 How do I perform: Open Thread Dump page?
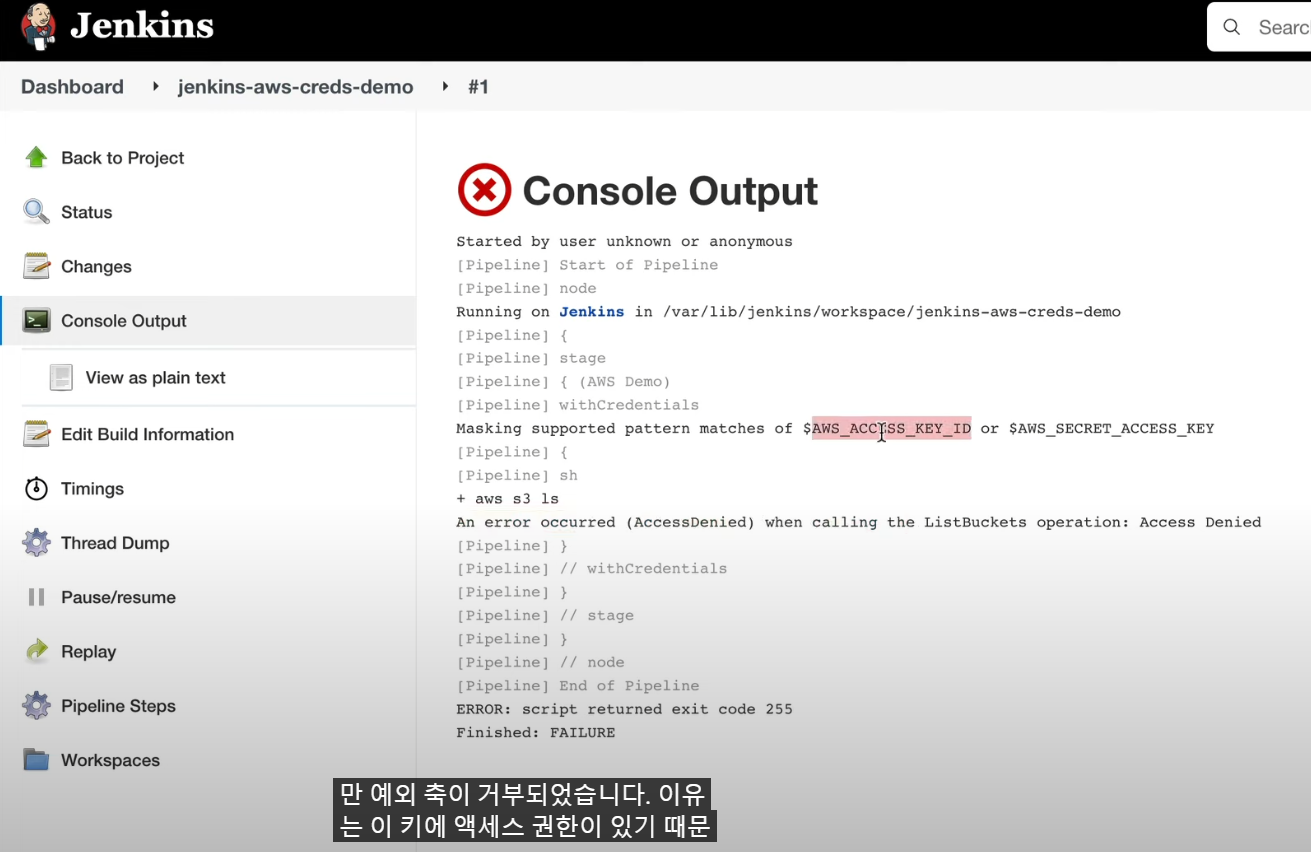[x=115, y=543]
